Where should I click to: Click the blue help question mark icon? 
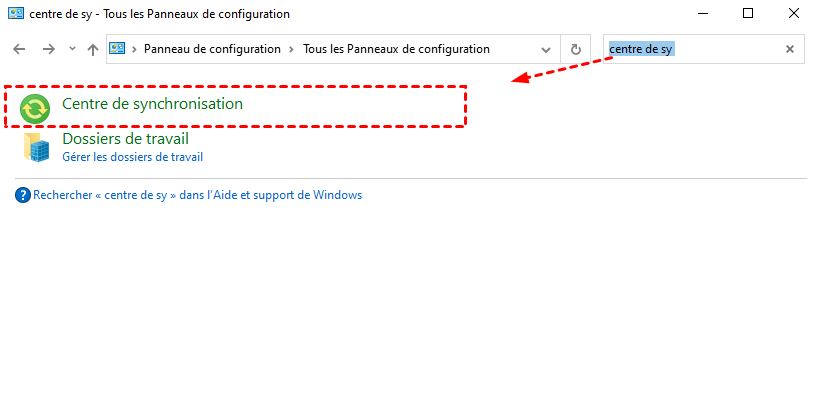pos(23,195)
